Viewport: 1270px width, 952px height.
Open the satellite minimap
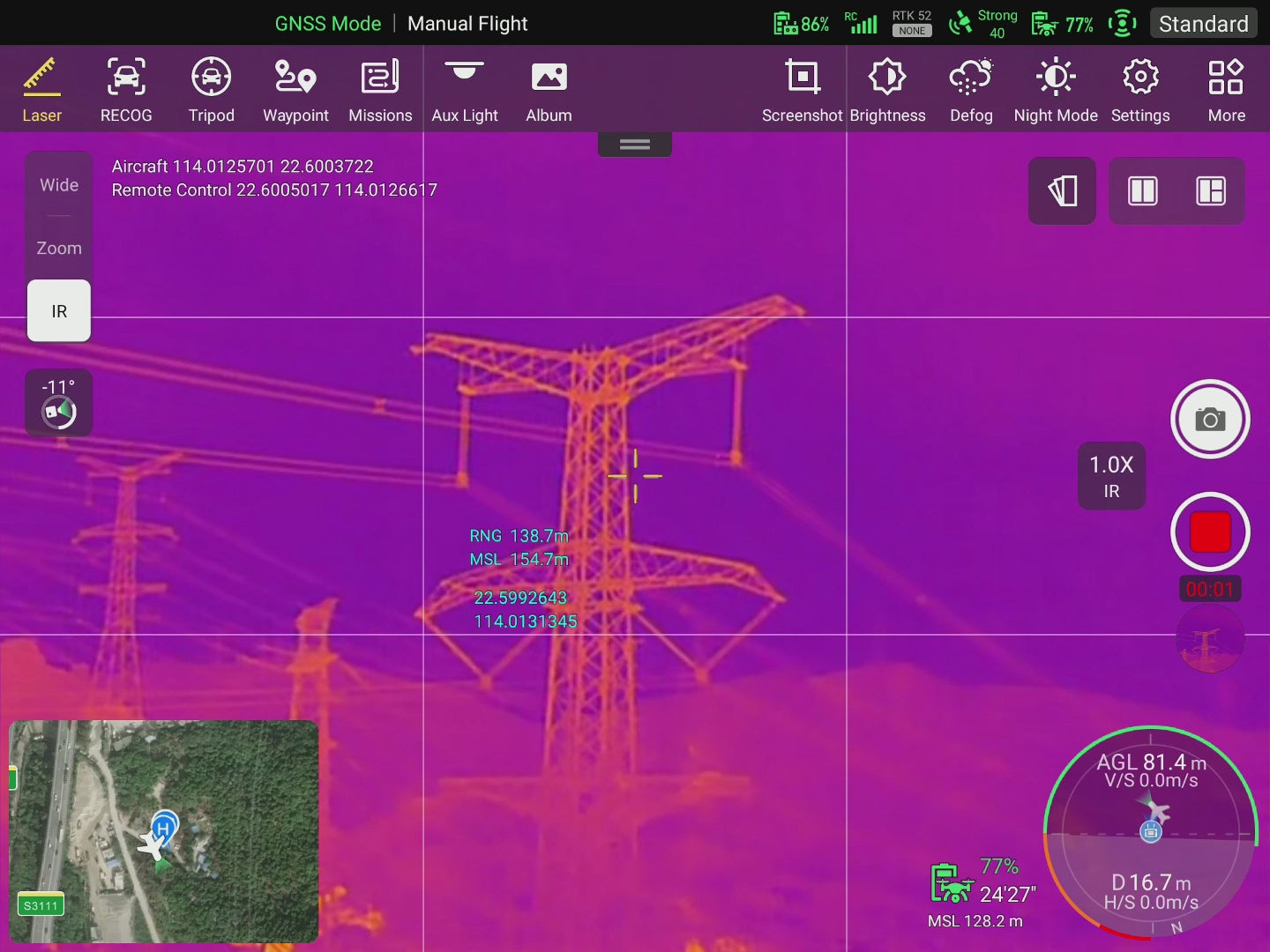coord(163,831)
